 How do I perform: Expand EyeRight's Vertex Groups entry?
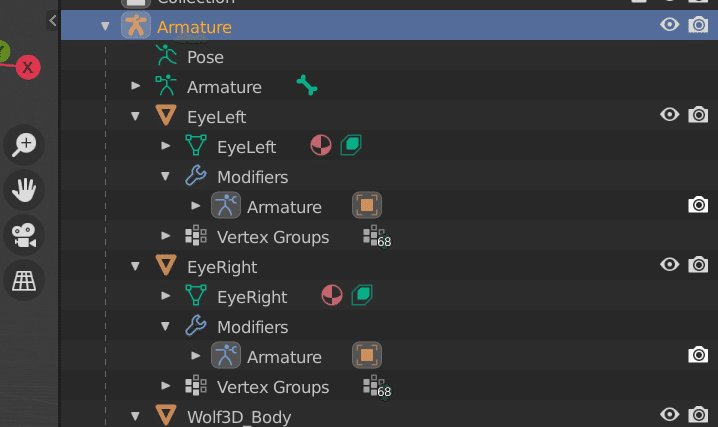166,387
